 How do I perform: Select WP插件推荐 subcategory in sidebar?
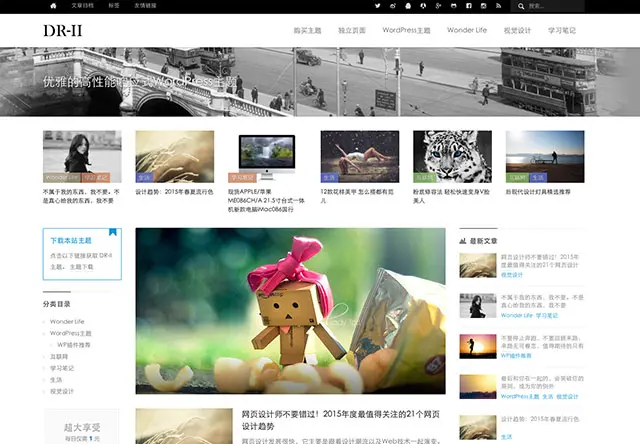point(74,345)
